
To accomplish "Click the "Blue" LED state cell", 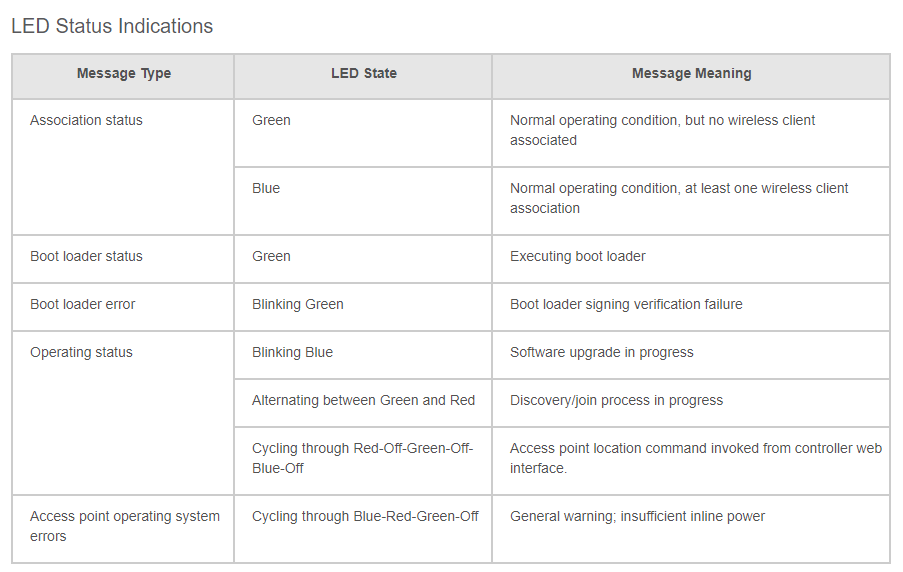I will [266, 188].
